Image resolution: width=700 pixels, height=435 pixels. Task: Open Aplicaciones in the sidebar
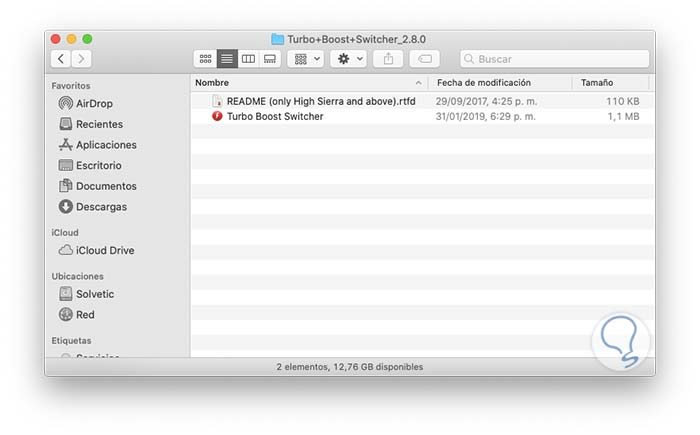point(98,145)
